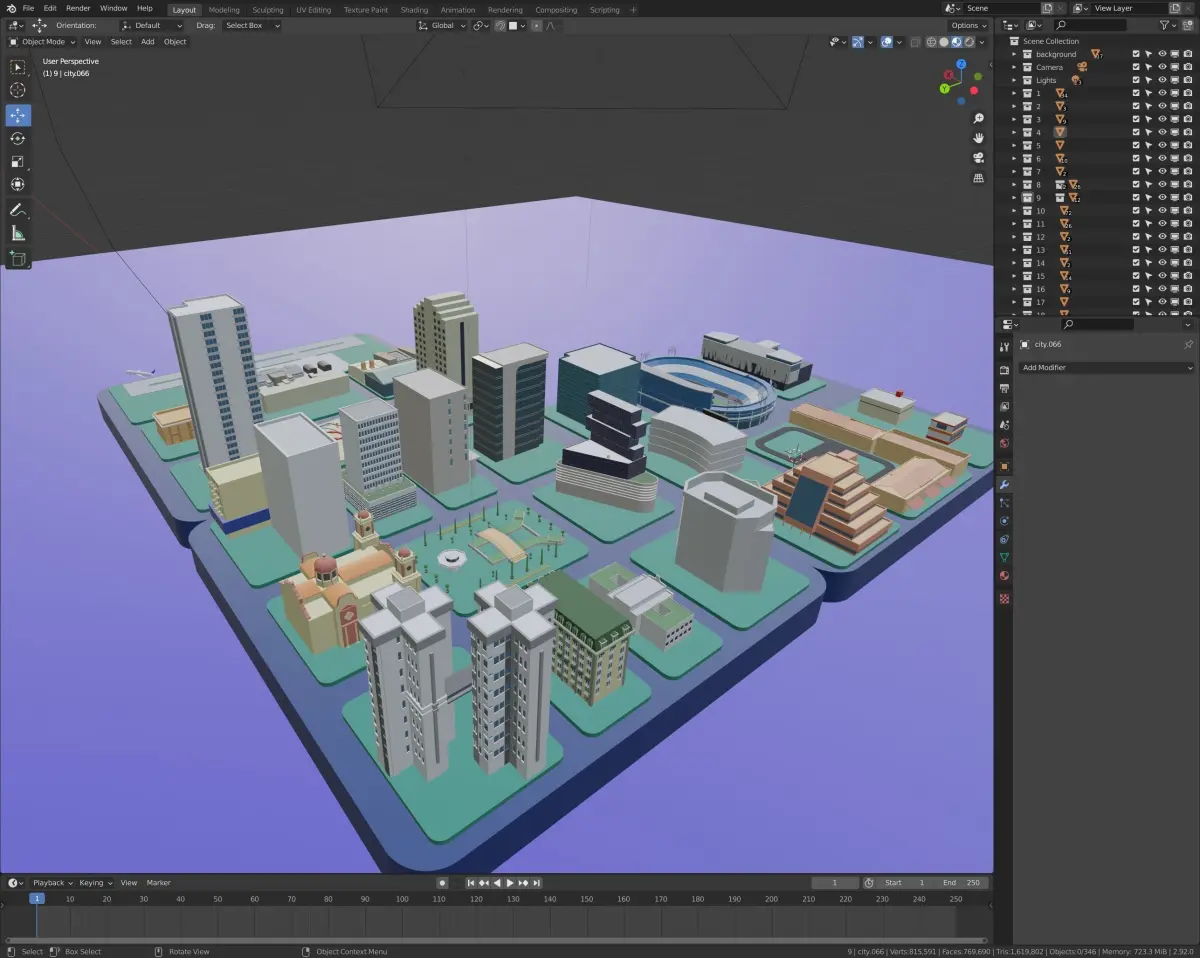Activate the Rotate tool
This screenshot has height=958, width=1200.
point(18,138)
